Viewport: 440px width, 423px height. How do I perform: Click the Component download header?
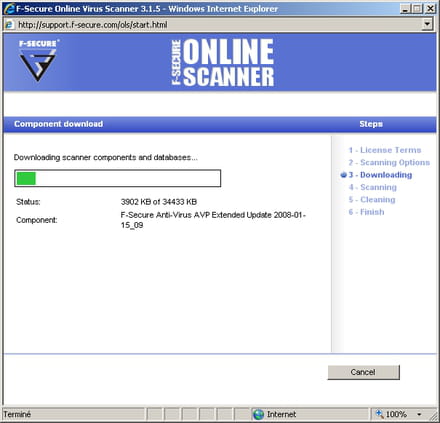click(59, 124)
